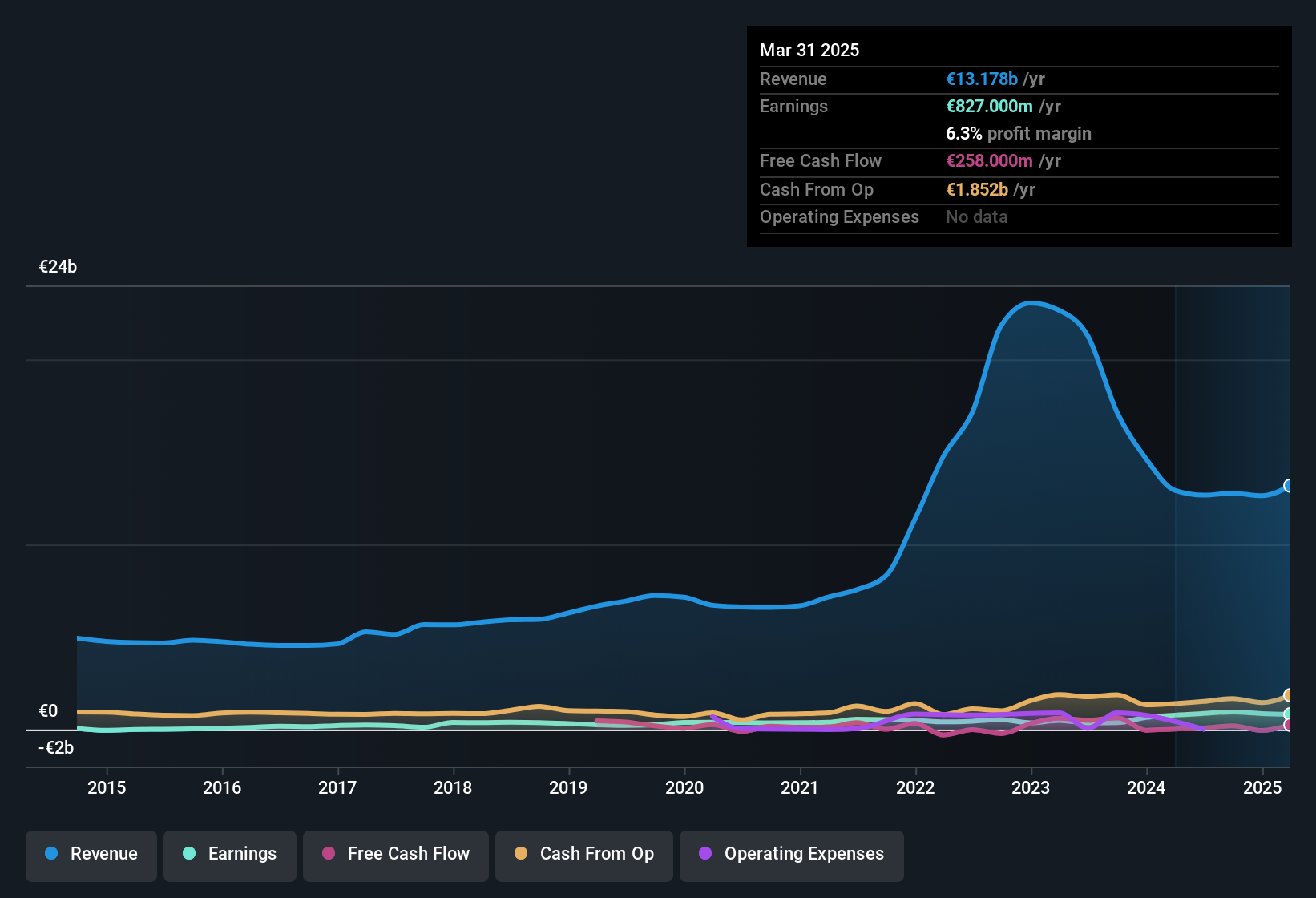
Task: Click the 6.3% profit margin text
Action: pos(1018,133)
